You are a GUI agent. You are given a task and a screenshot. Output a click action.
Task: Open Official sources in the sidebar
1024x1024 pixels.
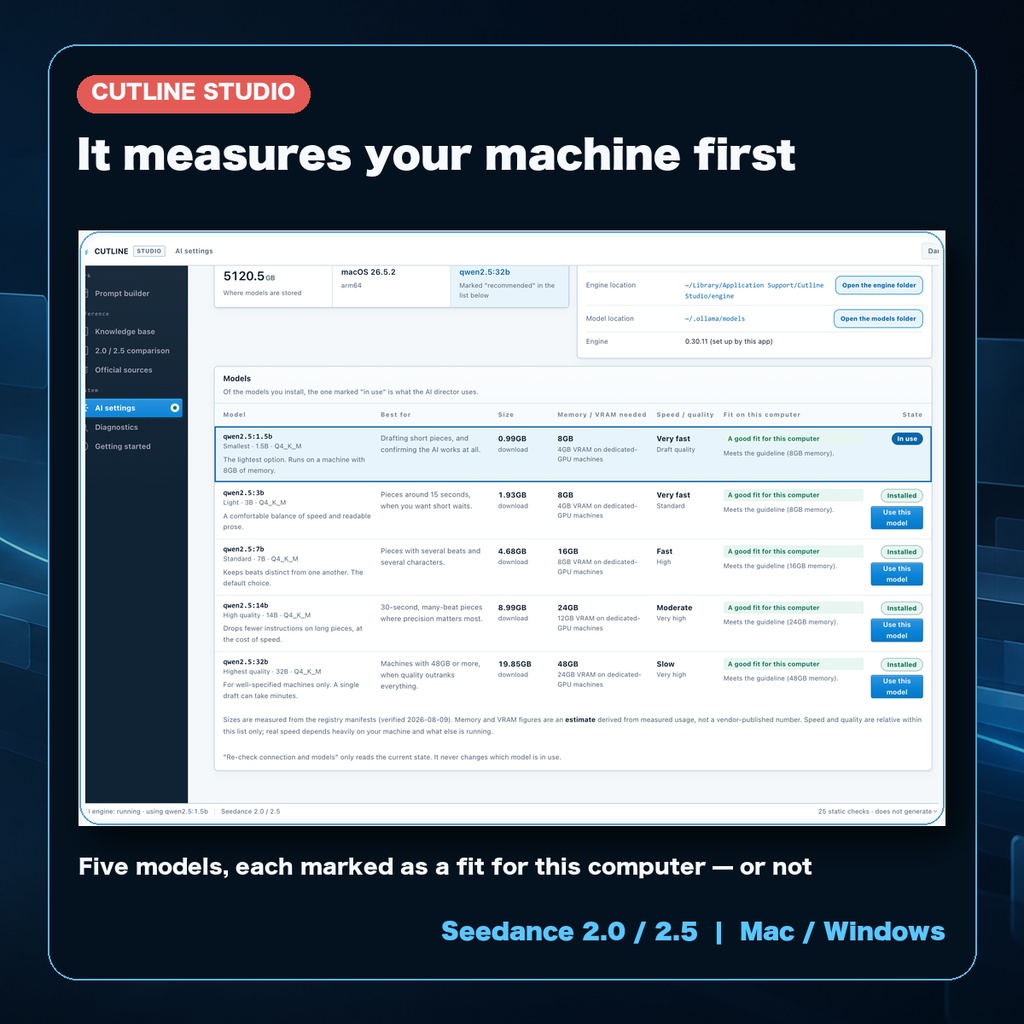[x=123, y=370]
